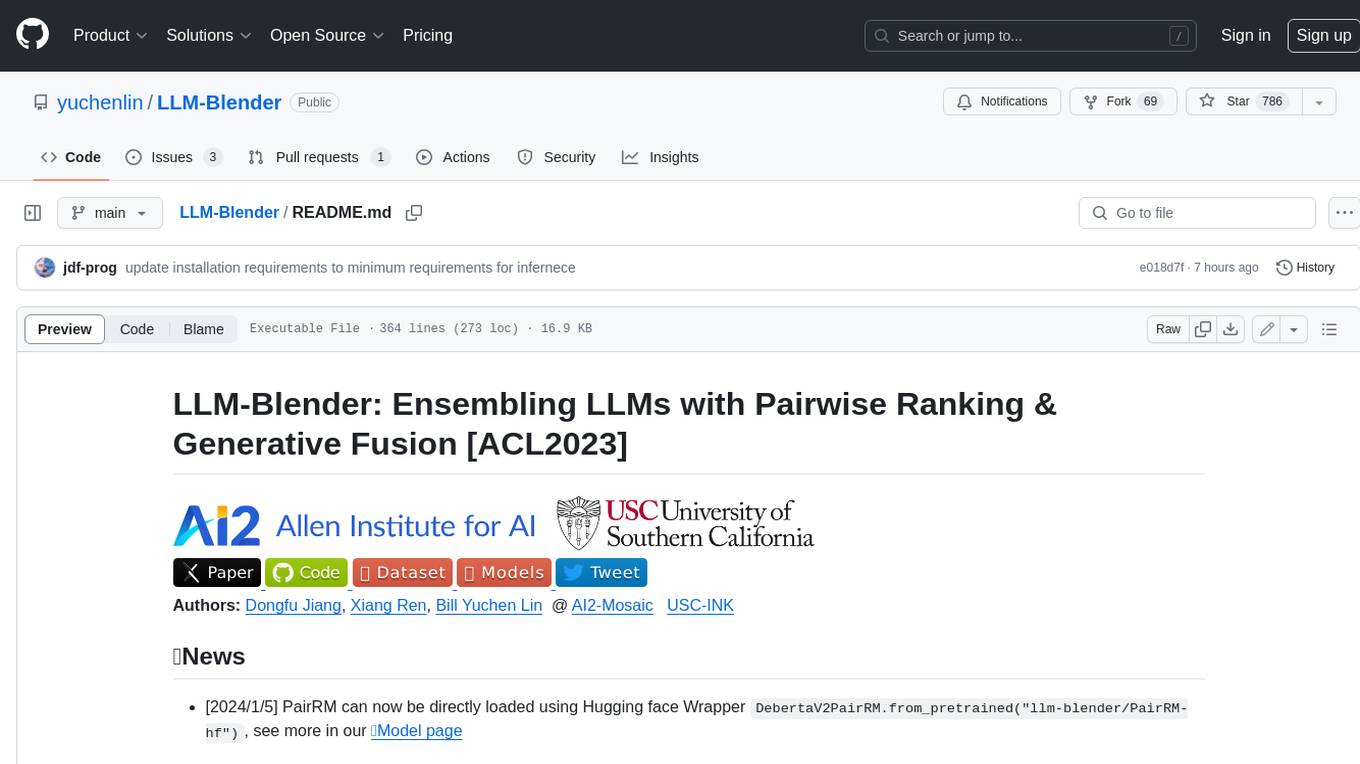Open the star lists dropdown arrow

click(x=1319, y=102)
